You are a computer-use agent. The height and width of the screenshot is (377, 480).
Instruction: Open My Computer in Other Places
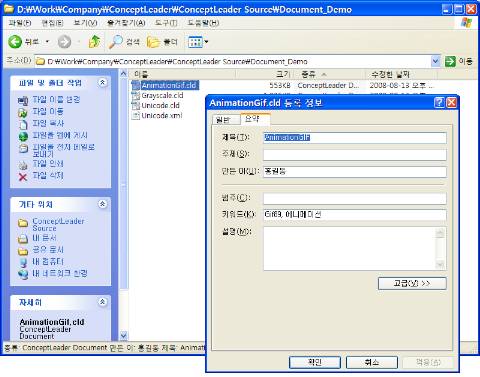(x=48, y=261)
